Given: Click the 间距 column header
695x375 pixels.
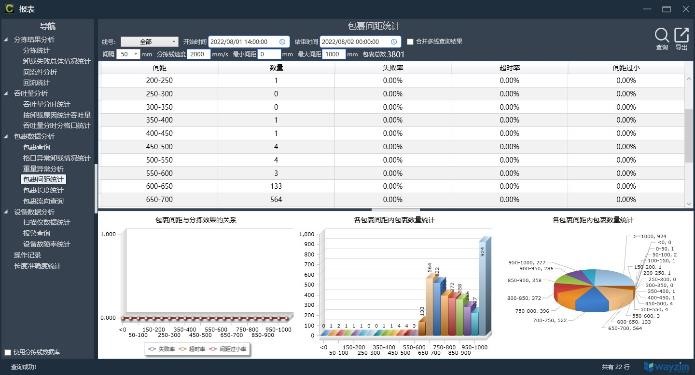Looking at the screenshot, I should tap(159, 68).
